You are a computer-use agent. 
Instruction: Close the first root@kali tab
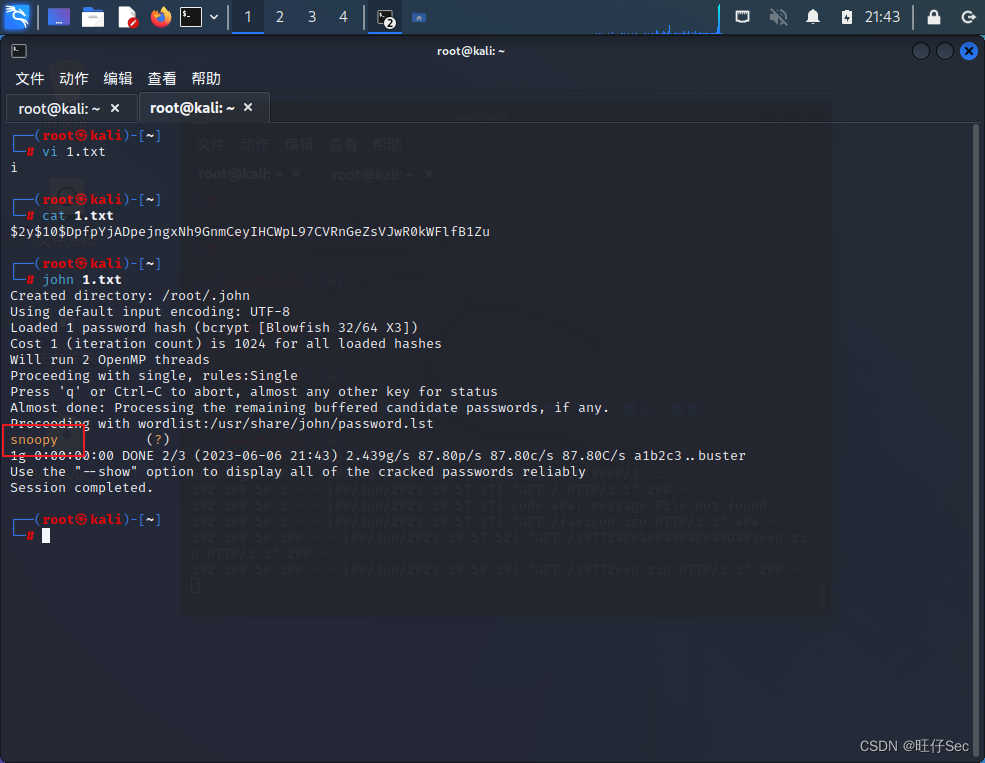pos(115,108)
